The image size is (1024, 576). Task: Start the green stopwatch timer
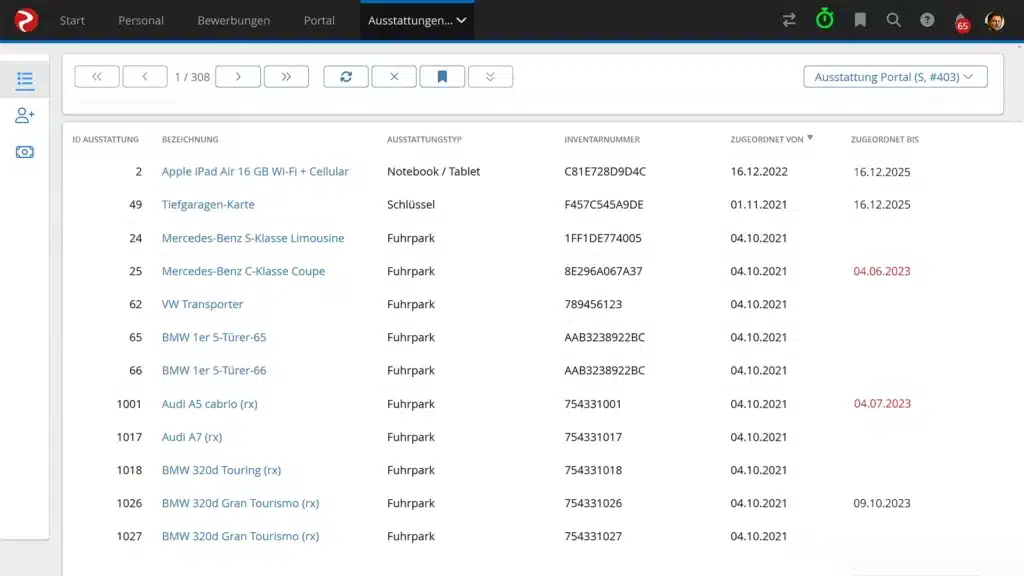pyautogui.click(x=825, y=19)
